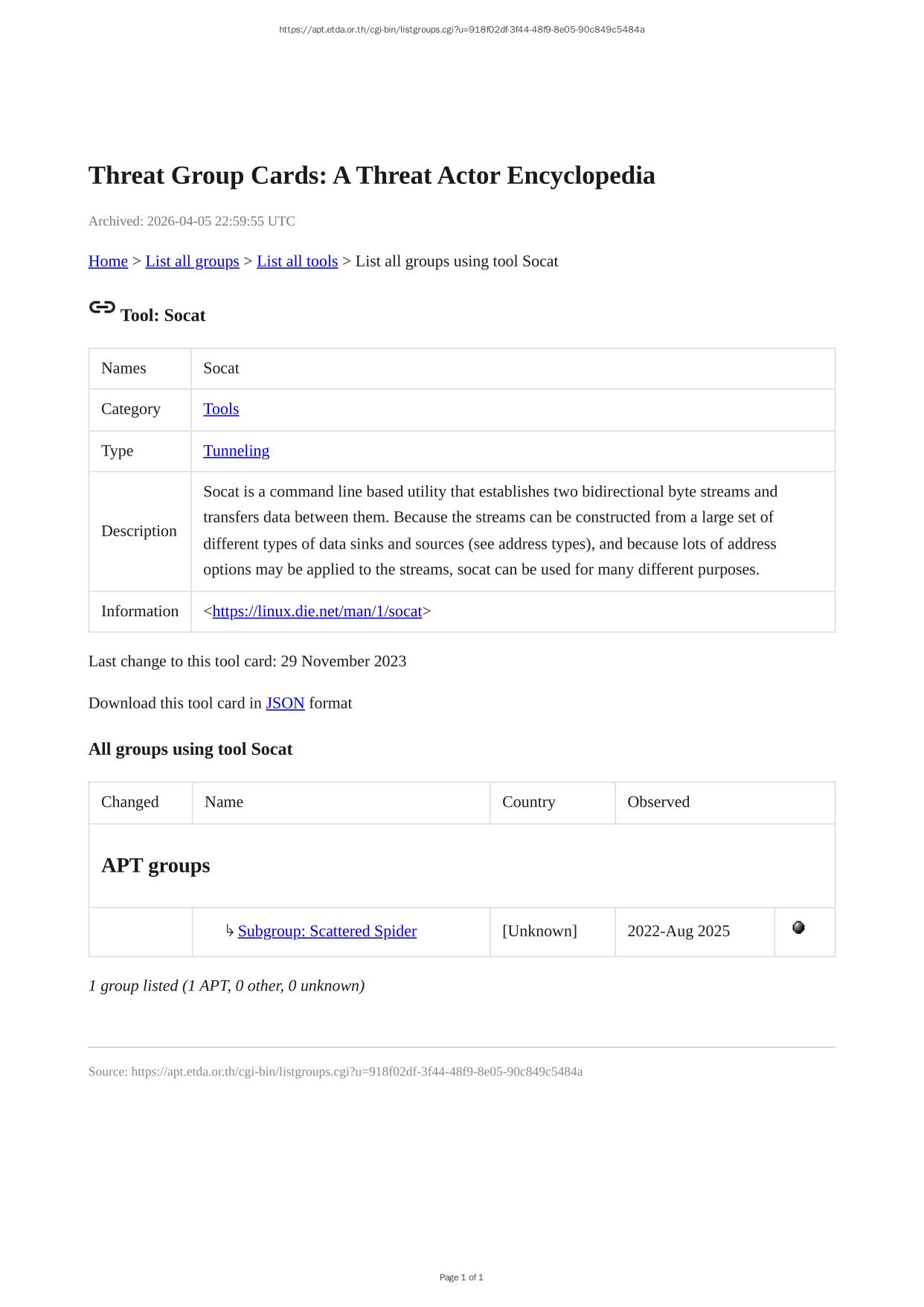Click the subgroup arrow icon before Scattered Spider
The width and height of the screenshot is (924, 1307).
(x=230, y=931)
